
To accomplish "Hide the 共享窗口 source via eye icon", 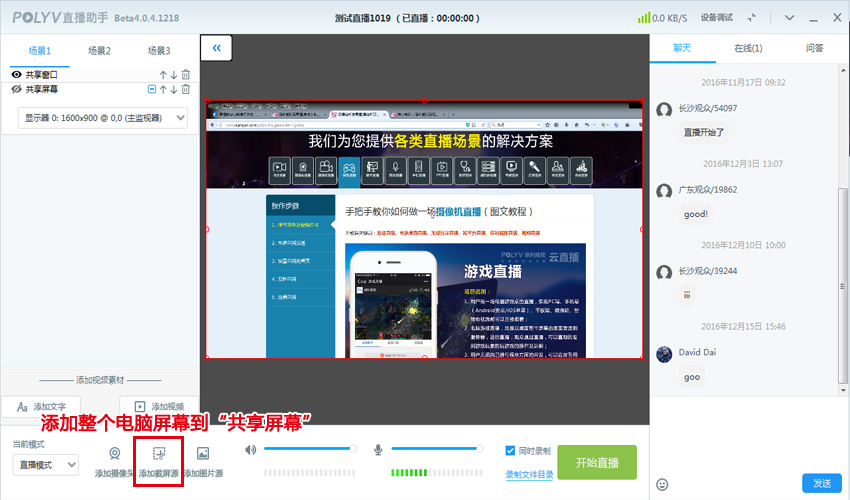I will pos(16,75).
